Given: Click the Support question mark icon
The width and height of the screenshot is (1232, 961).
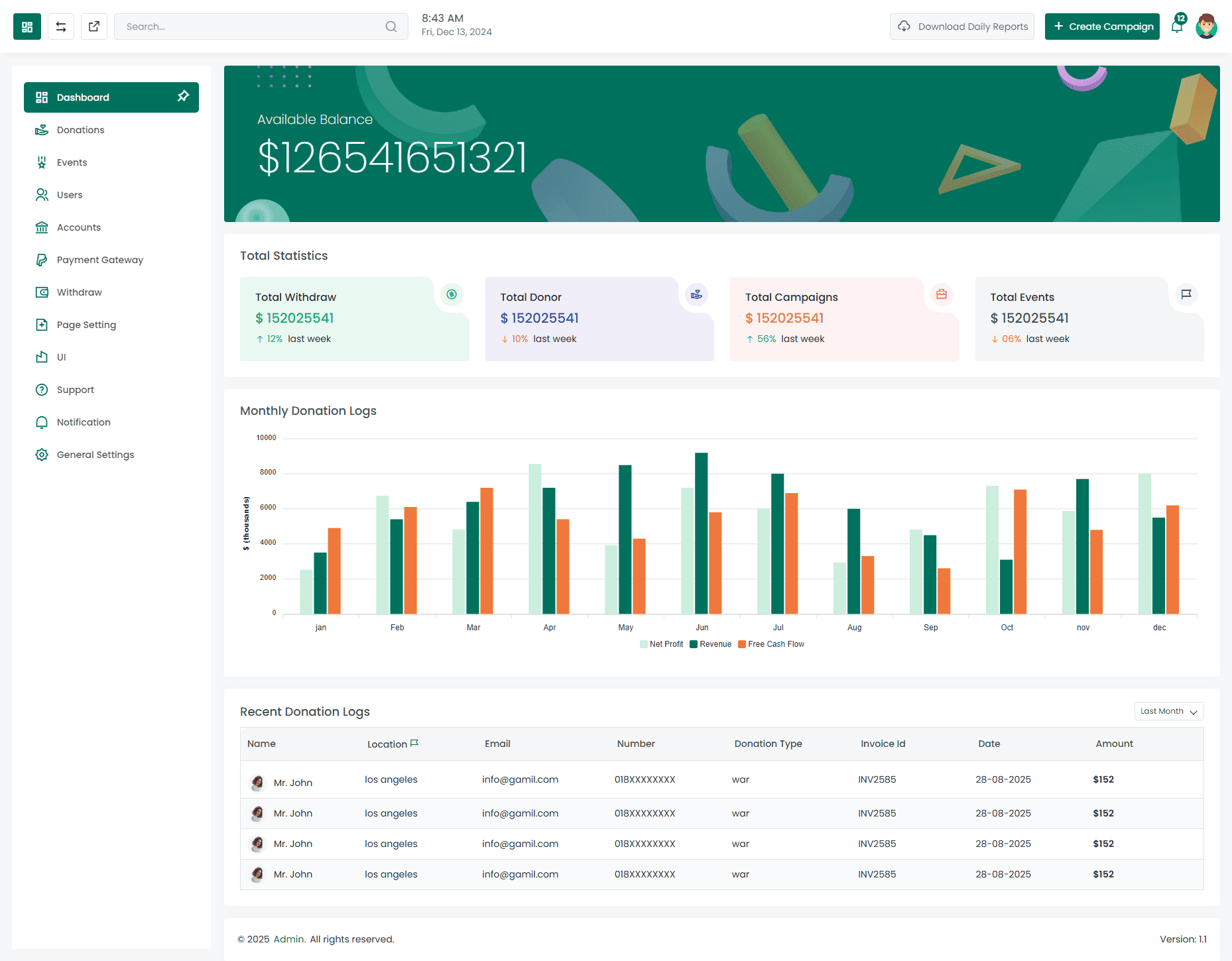Looking at the screenshot, I should pyautogui.click(x=42, y=390).
